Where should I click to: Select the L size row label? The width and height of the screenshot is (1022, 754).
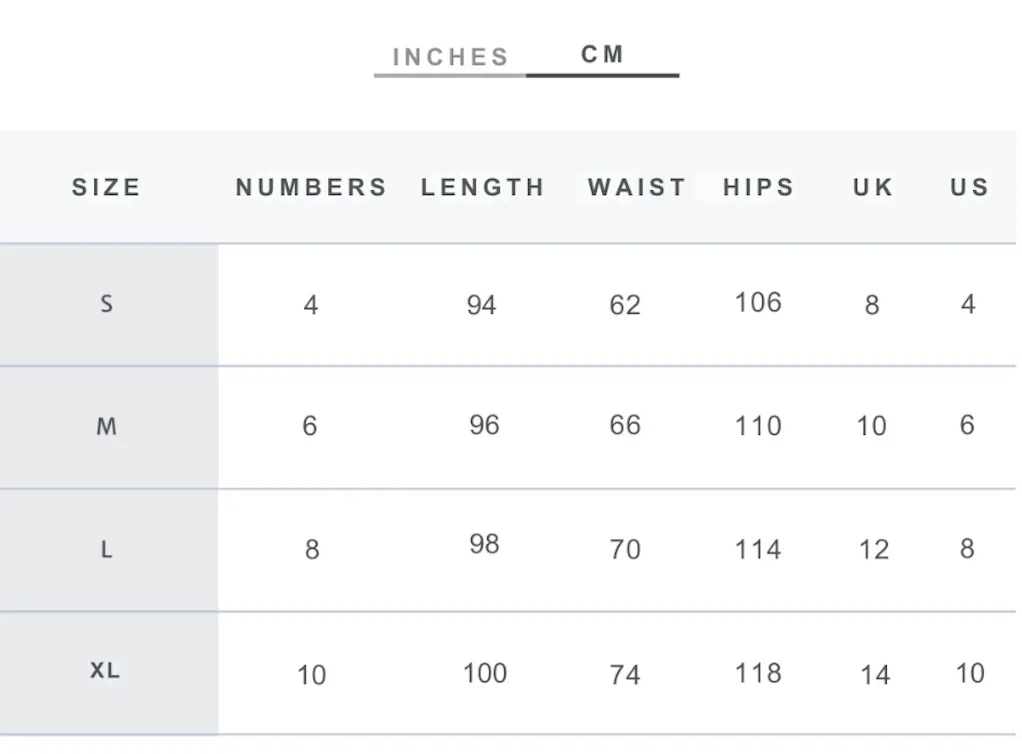point(107,550)
